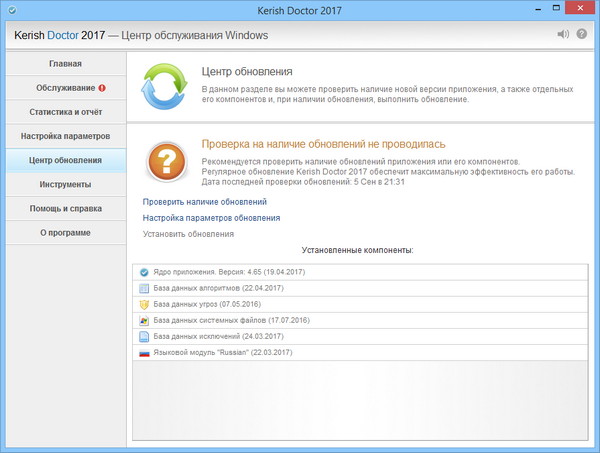The height and width of the screenshot is (453, 600).
Task: Select the Центр обновления section
Action: coord(66,160)
